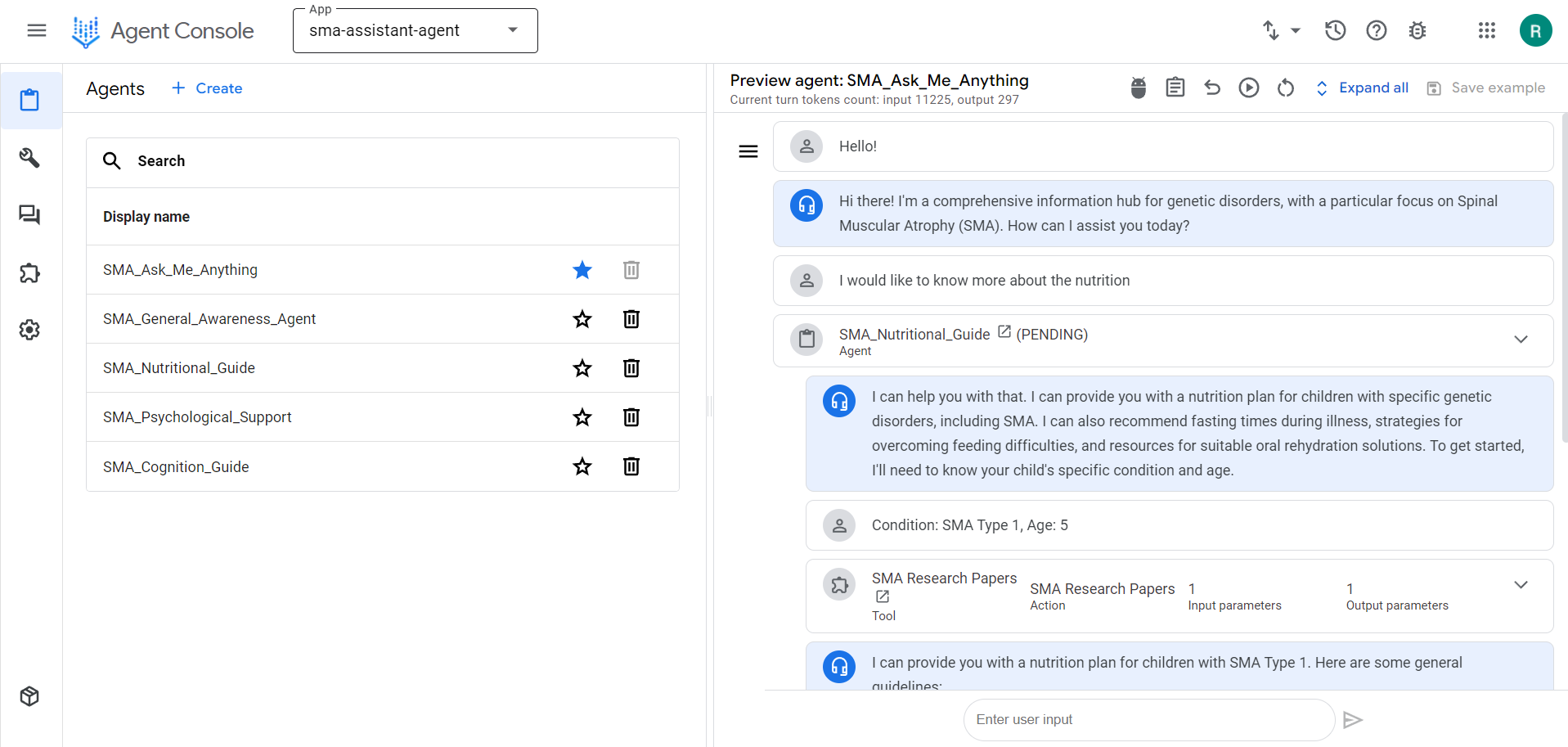The height and width of the screenshot is (747, 1568).
Task: Click the panel divider drag handle
Action: 710,406
